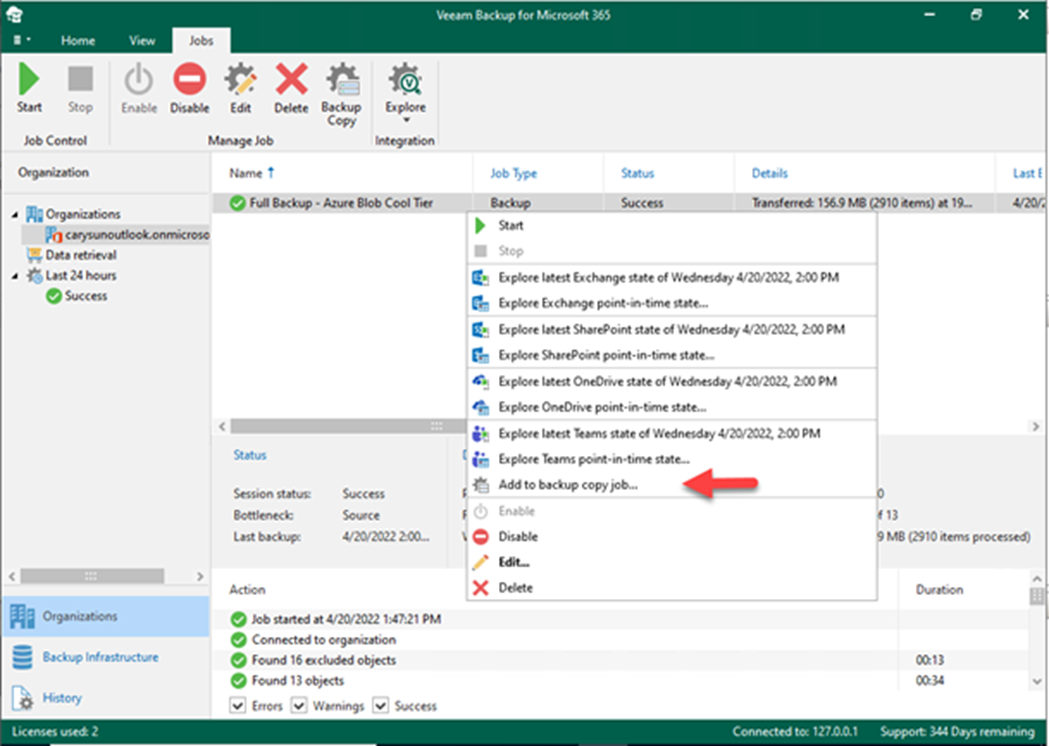Open the History navigation pane
1049x746 pixels.
(x=106, y=698)
